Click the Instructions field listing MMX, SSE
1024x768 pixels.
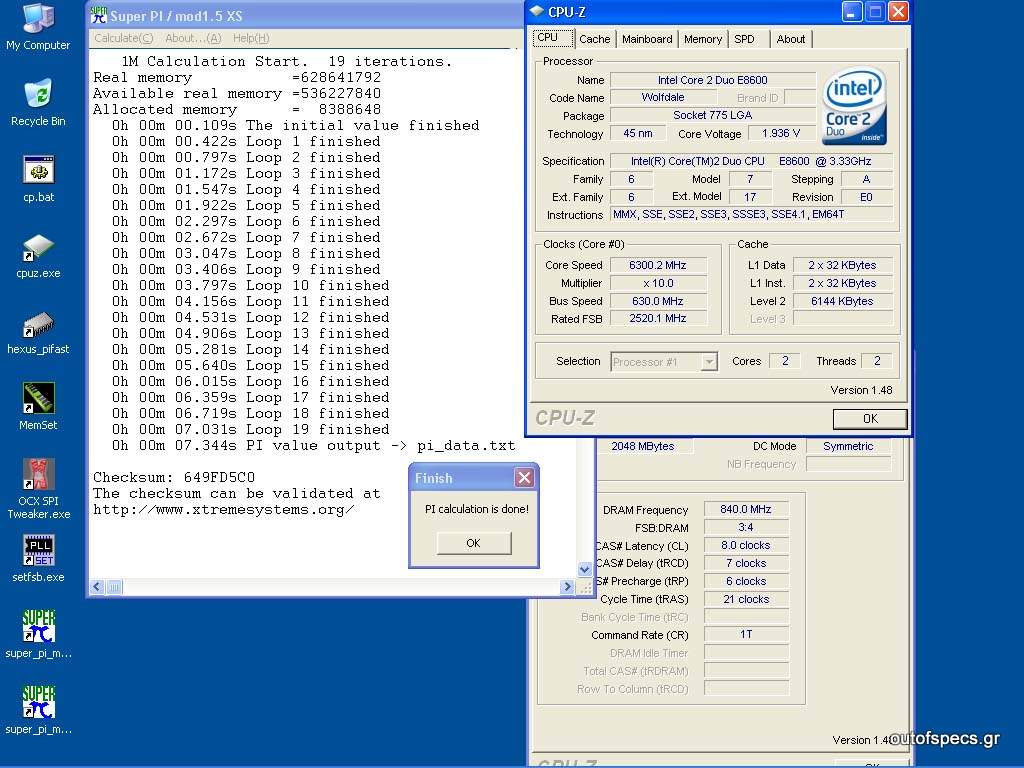[x=751, y=214]
